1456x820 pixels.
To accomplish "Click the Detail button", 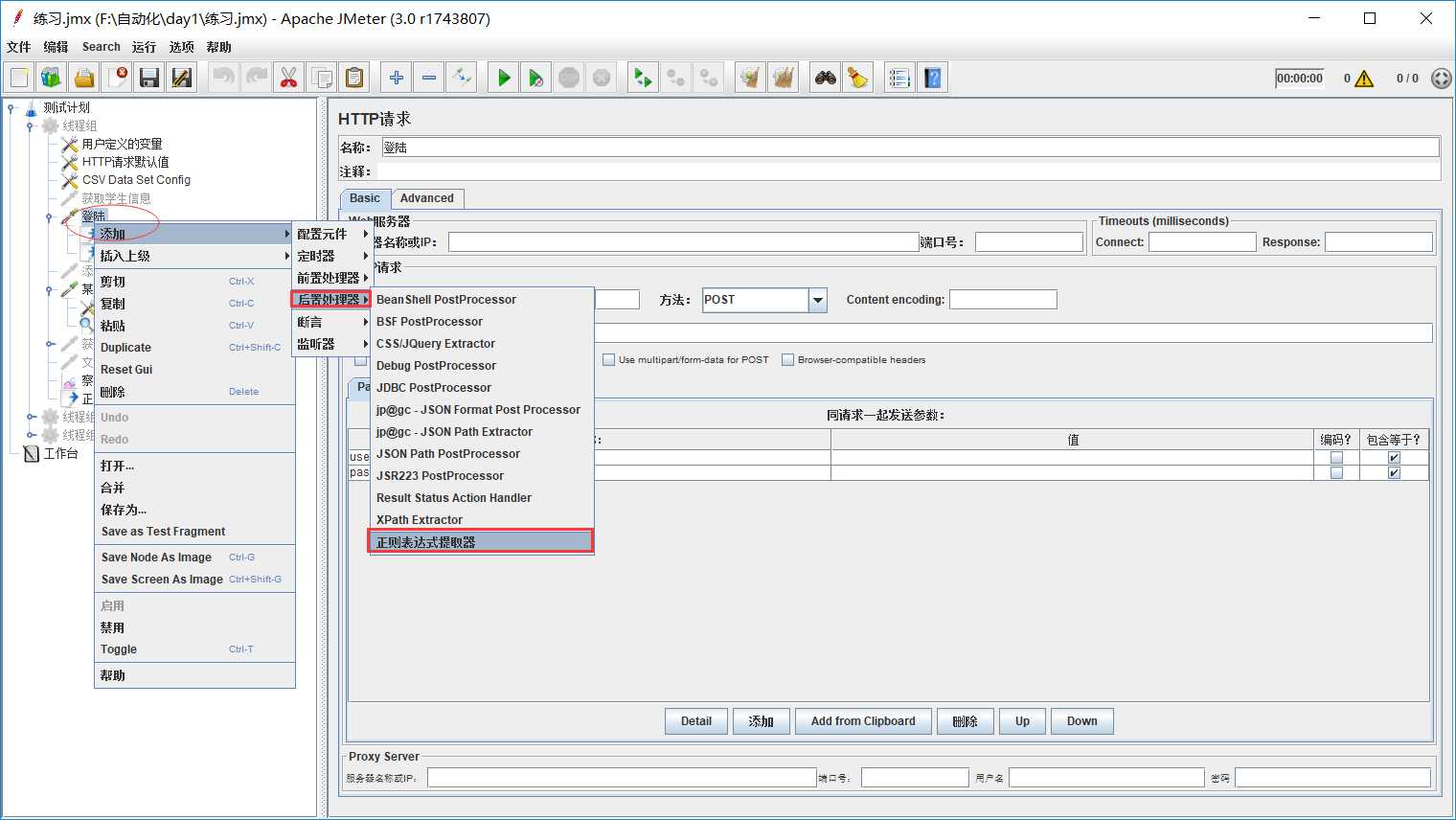I will click(x=696, y=721).
